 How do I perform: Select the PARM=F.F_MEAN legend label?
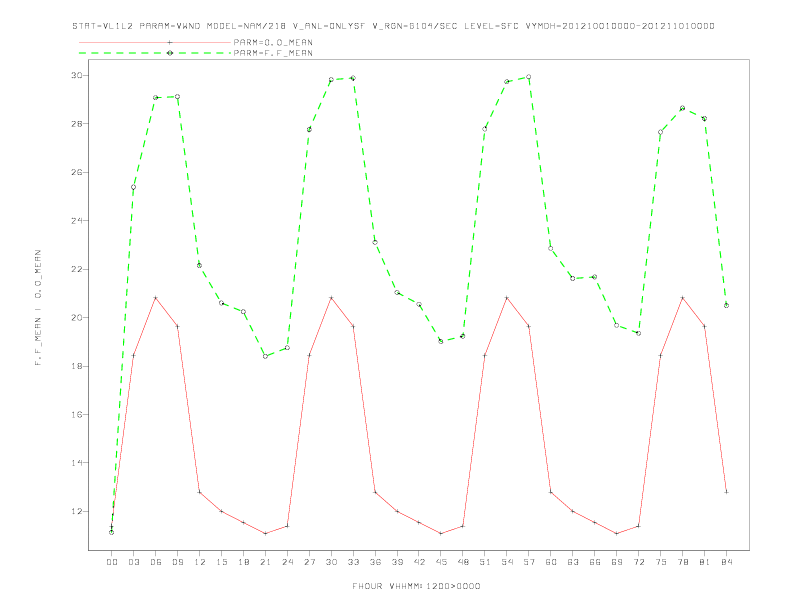(x=273, y=53)
